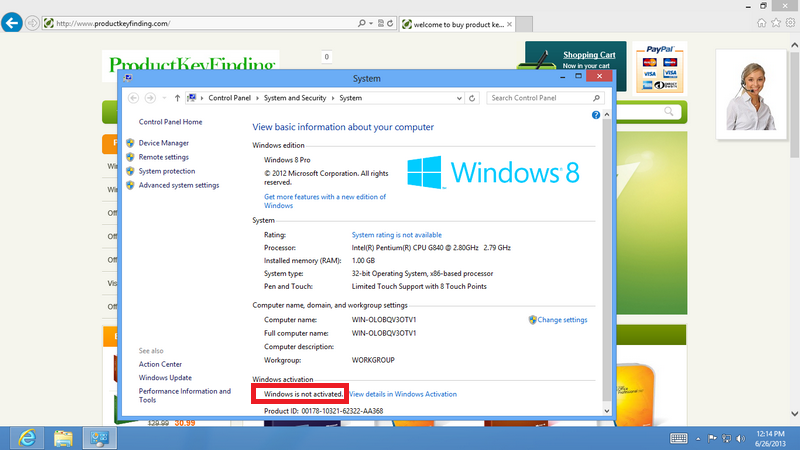Select the System and Security breadcrumb
Viewport: 800px width, 450px height.
[x=294, y=98]
